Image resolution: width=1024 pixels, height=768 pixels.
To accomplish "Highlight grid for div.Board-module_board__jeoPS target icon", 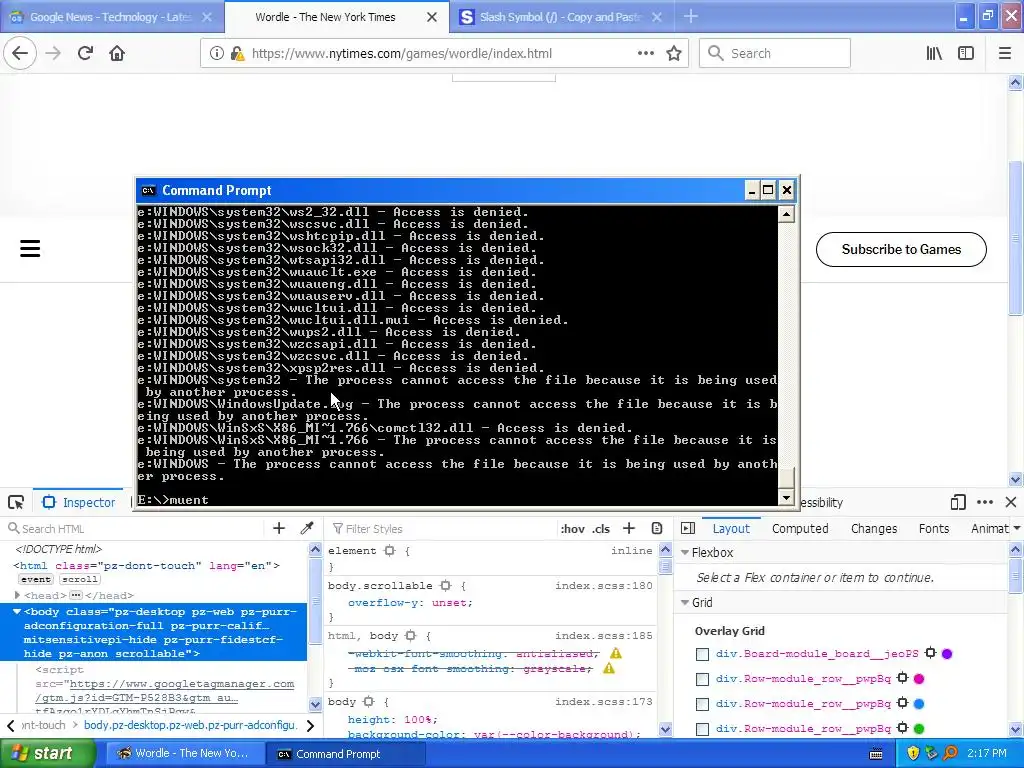I will (x=931, y=653).
